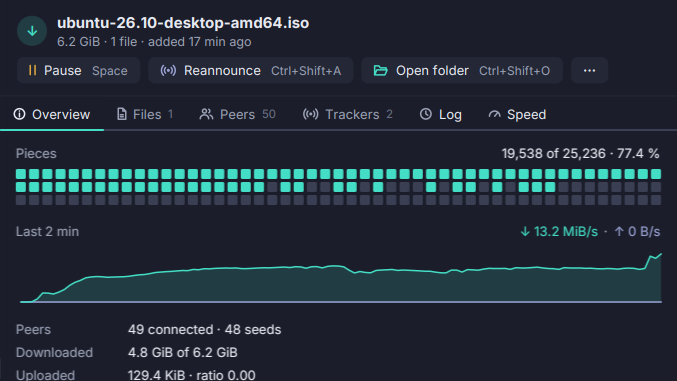Click the '19,538 of 25,236 · 77.4 %' pieces count
This screenshot has width=677, height=381.
580,153
